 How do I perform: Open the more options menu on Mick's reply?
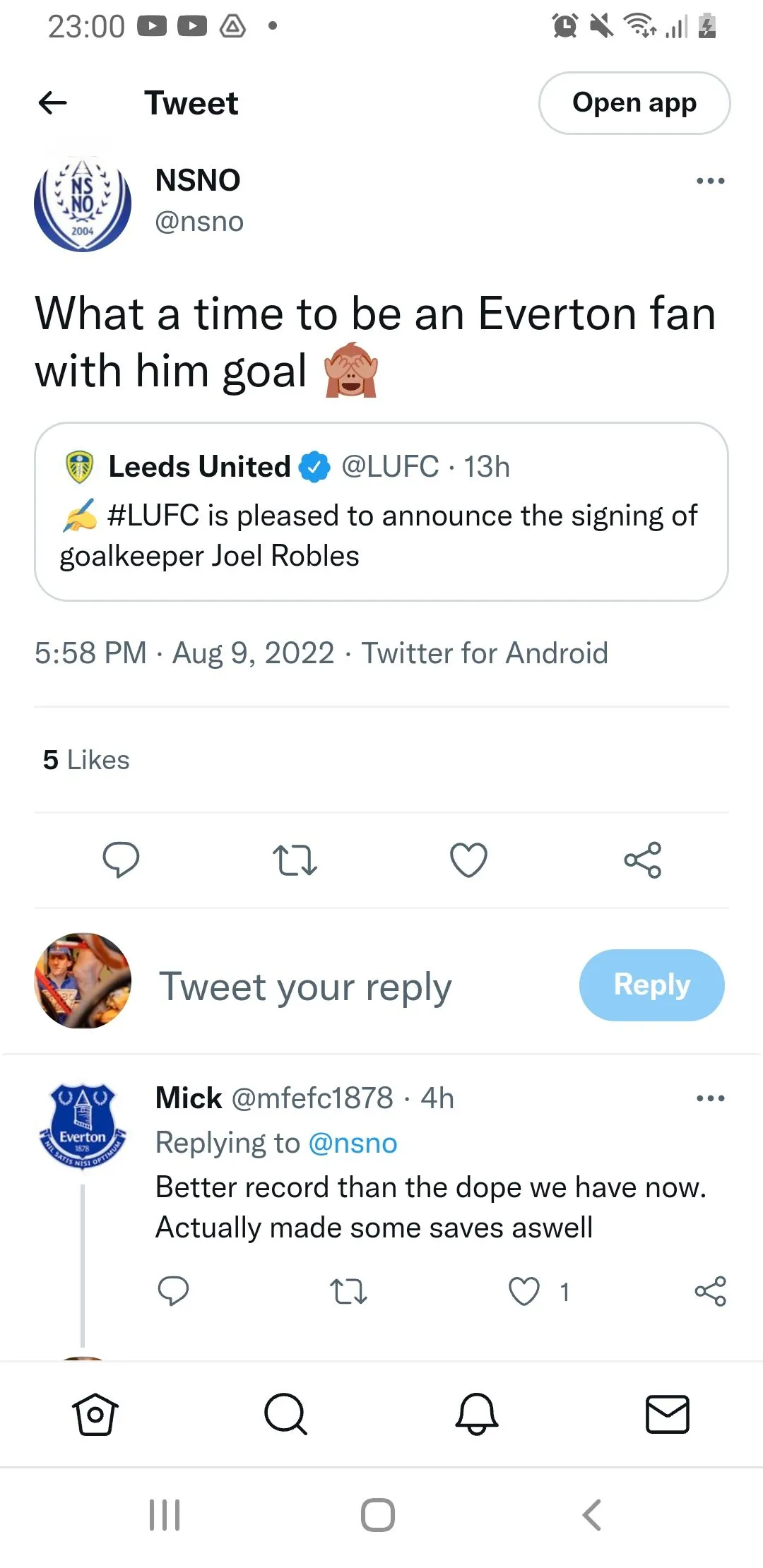(710, 1098)
